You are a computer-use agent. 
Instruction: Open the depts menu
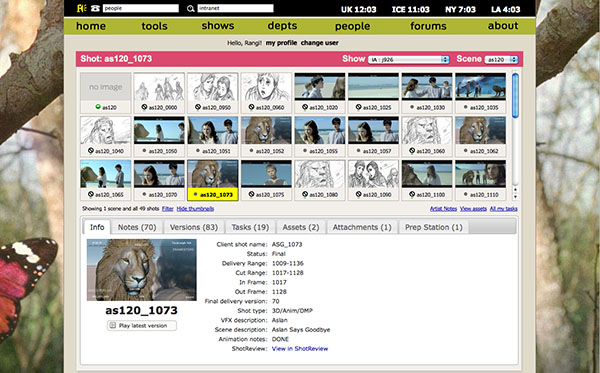(x=282, y=26)
